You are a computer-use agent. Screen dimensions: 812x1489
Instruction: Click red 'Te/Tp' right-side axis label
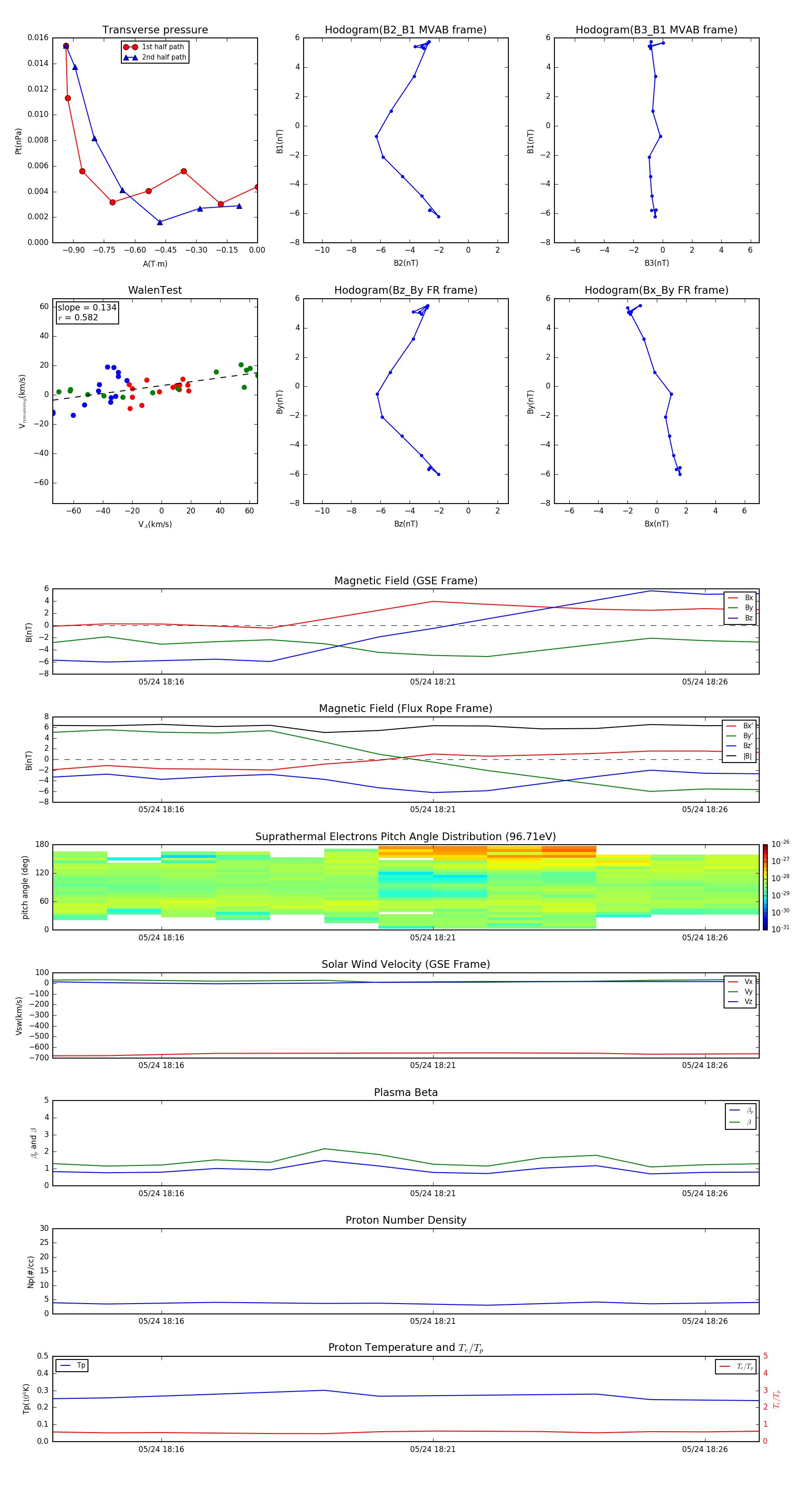click(776, 1399)
